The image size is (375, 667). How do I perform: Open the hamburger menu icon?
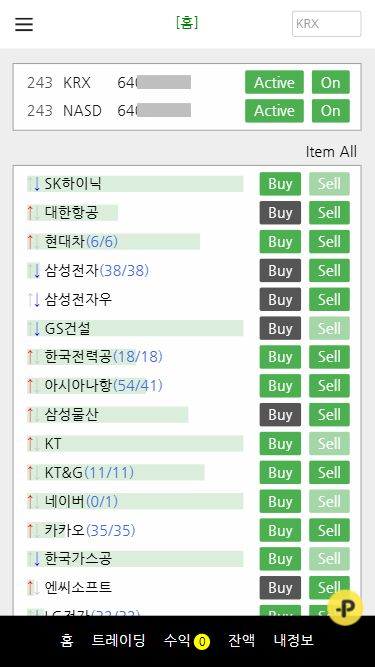[x=24, y=24]
